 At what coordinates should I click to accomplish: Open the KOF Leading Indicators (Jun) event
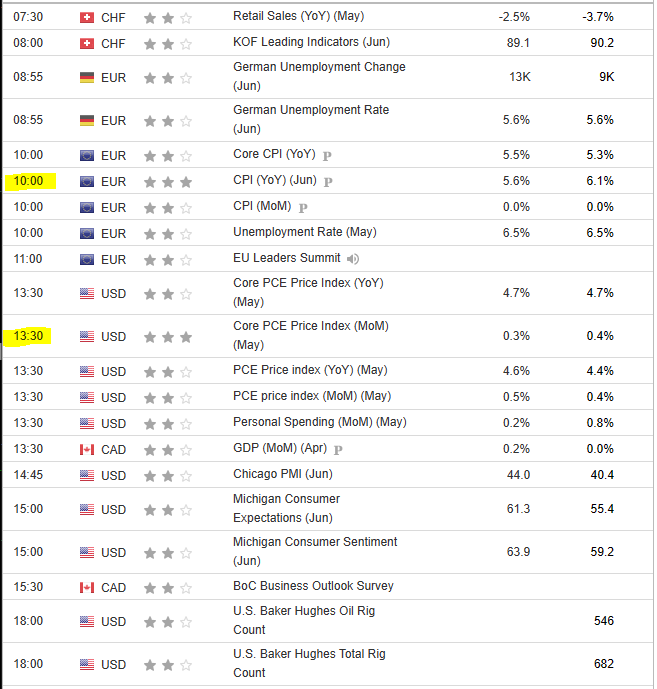click(311, 42)
